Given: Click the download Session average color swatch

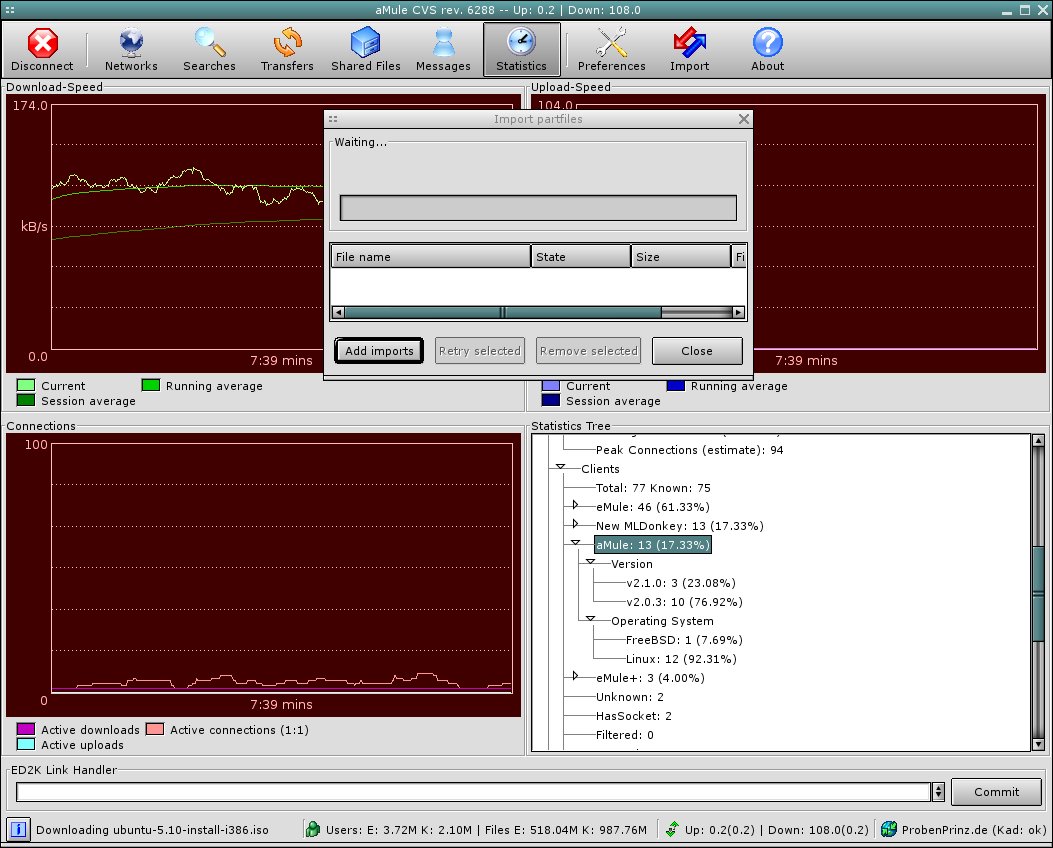Looking at the screenshot, I should pos(26,400).
